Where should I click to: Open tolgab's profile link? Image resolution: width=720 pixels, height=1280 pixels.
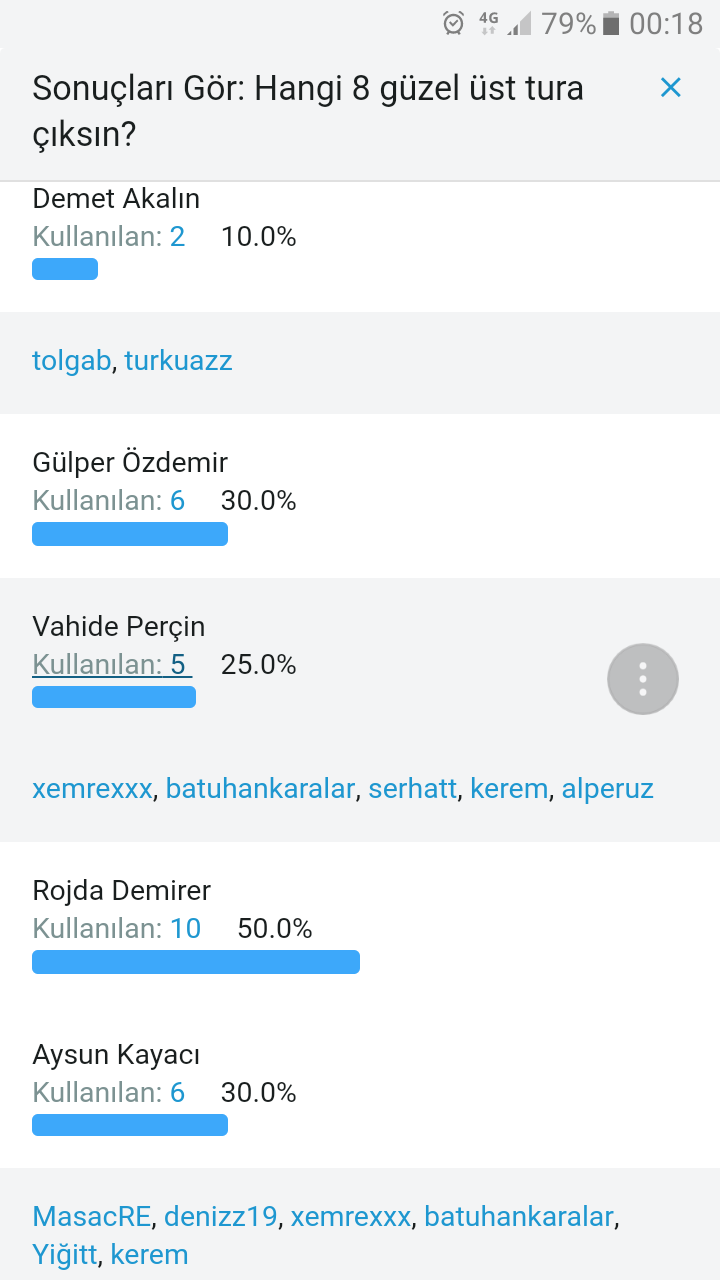71,361
